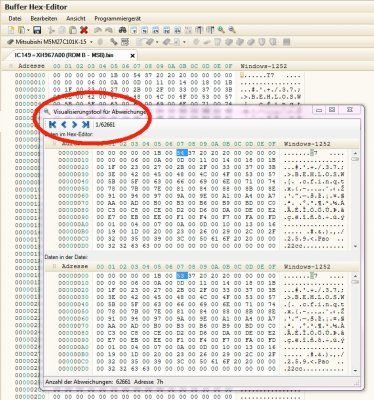
Task: Click the zoom in magnifier icon
Action: coord(221,30)
